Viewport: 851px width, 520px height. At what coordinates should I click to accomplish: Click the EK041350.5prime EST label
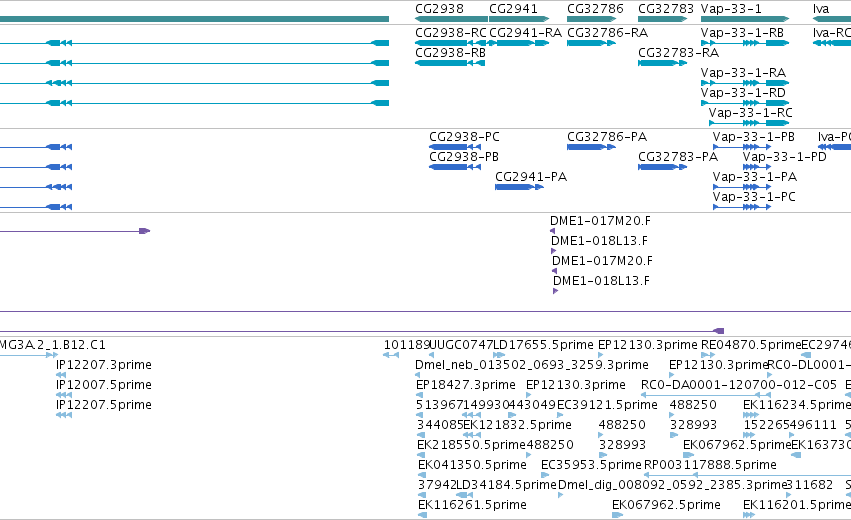pyautogui.click(x=472, y=465)
